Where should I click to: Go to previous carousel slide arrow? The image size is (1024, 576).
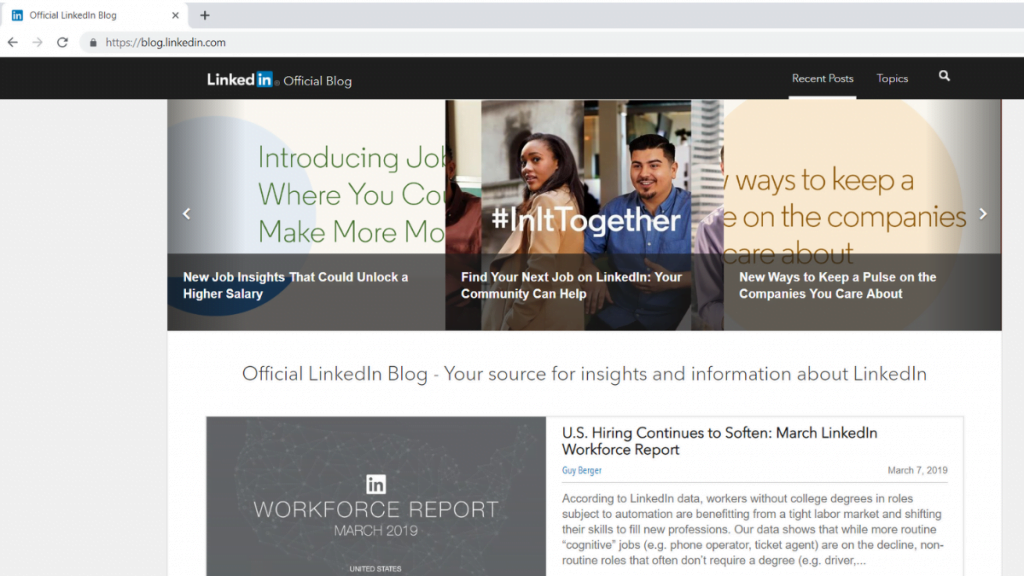pos(186,213)
